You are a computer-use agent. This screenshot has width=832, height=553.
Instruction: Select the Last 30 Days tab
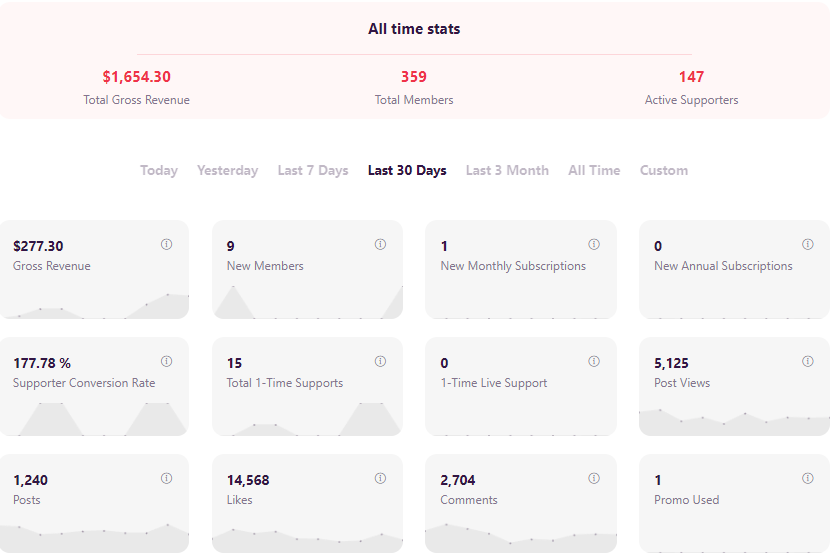(407, 170)
